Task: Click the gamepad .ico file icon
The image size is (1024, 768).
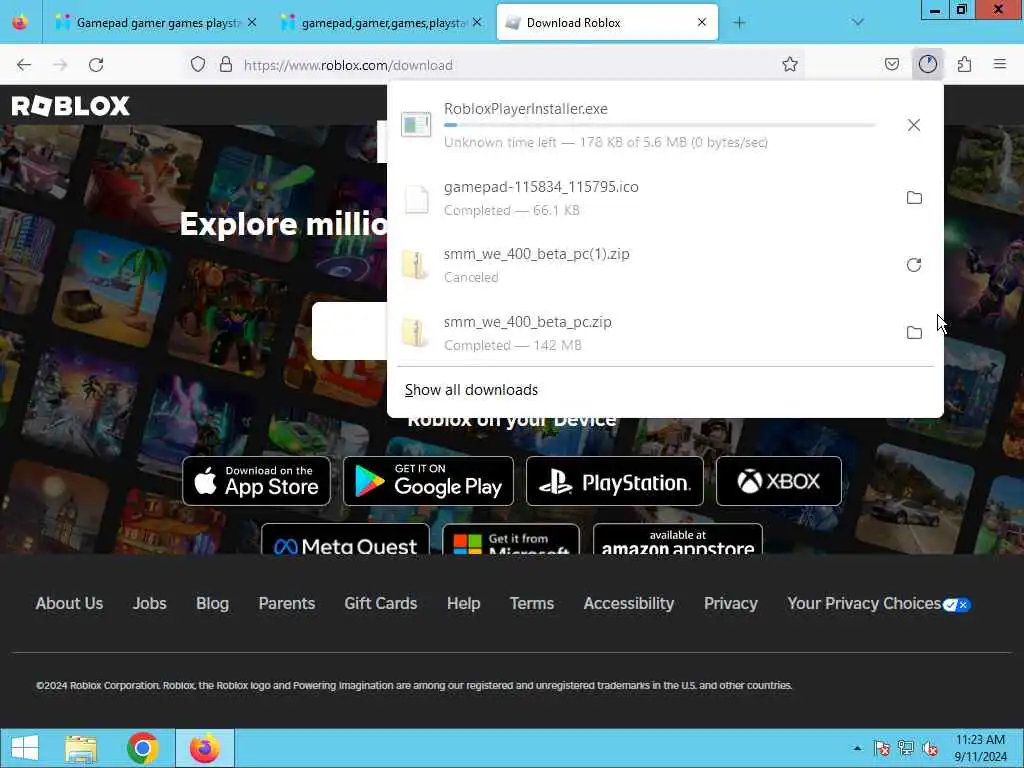Action: pyautogui.click(x=416, y=199)
